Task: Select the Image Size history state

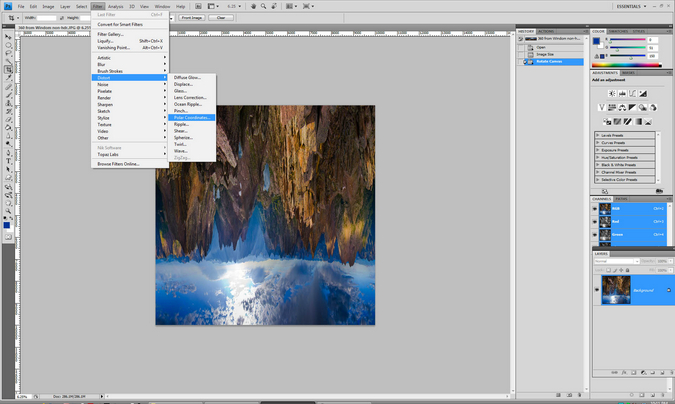Action: pos(543,54)
